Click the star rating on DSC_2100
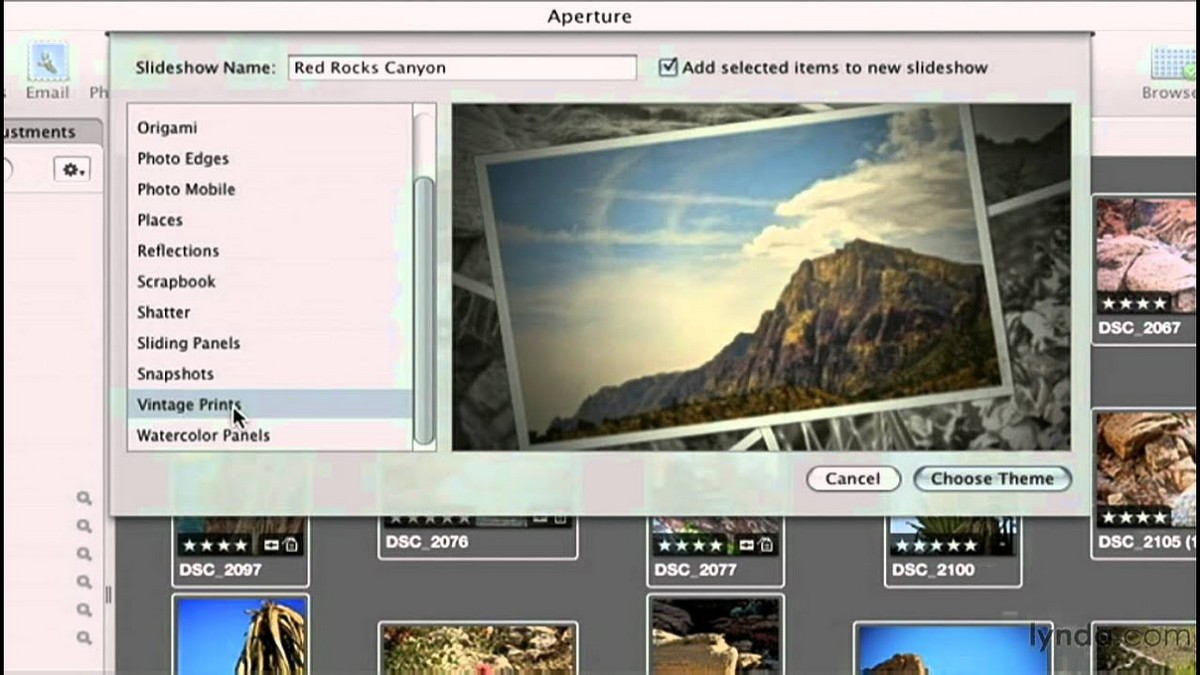1200x675 pixels. [936, 545]
